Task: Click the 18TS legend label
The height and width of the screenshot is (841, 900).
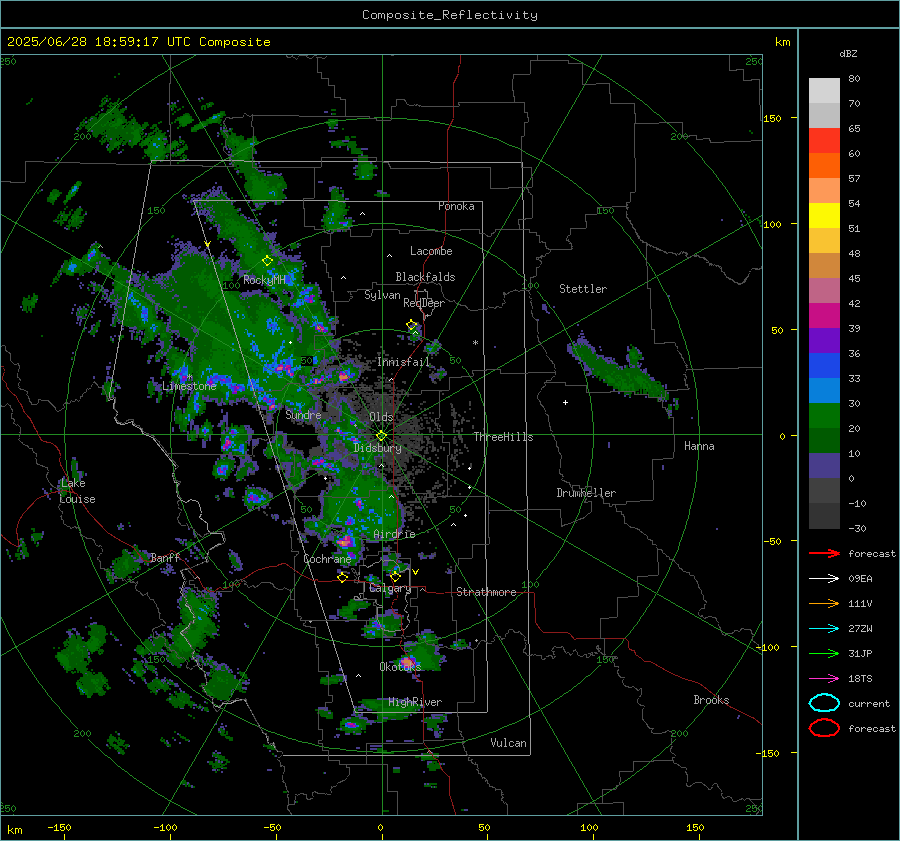Action: (x=860, y=679)
